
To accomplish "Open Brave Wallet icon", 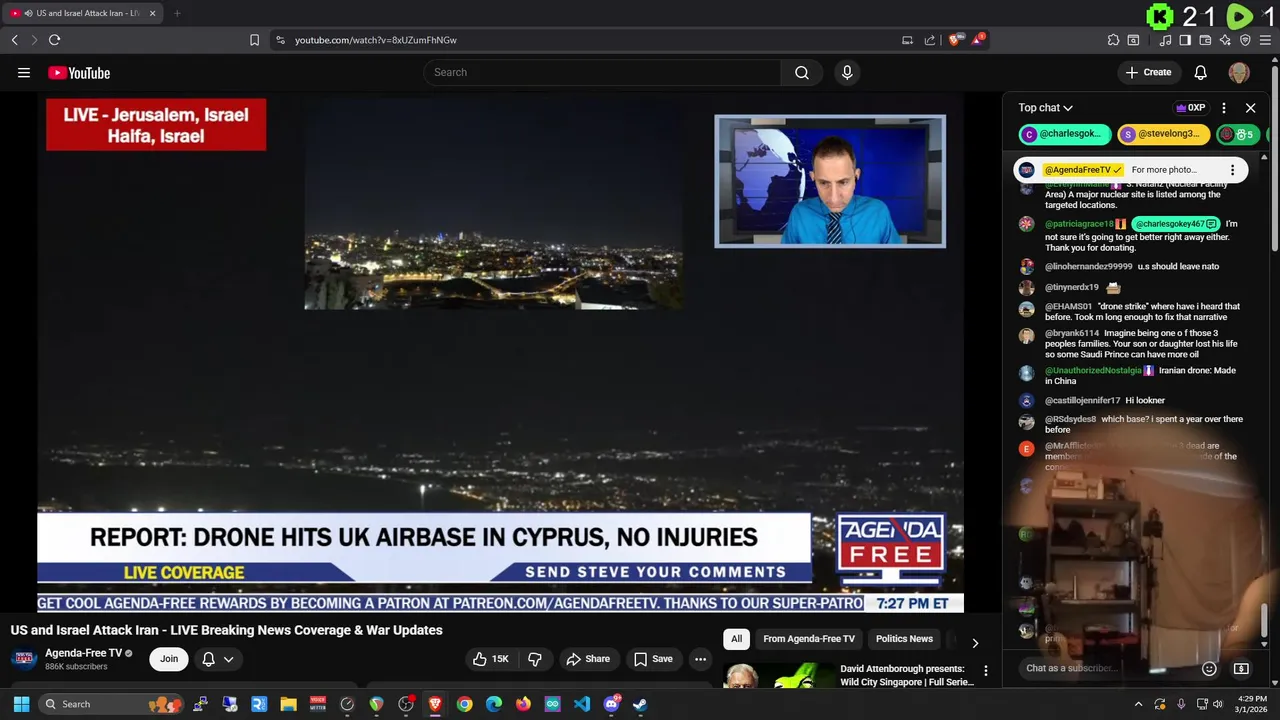I will [1205, 40].
